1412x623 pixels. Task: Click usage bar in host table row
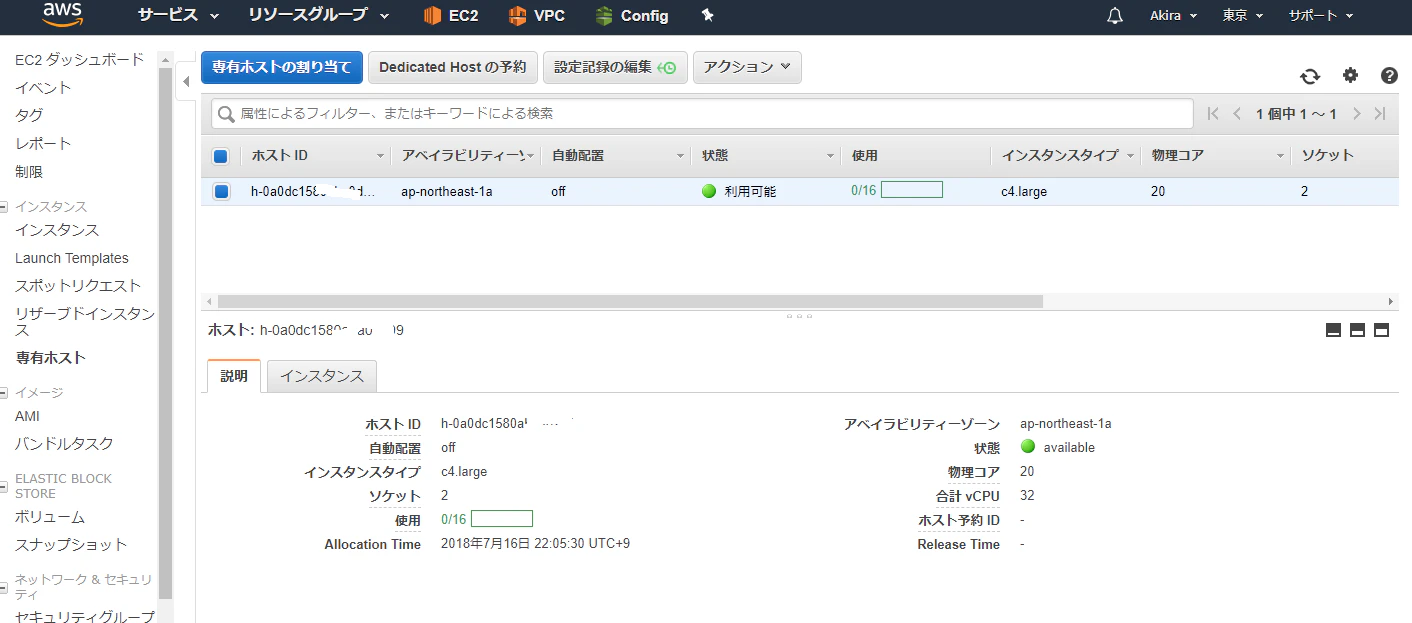point(912,190)
